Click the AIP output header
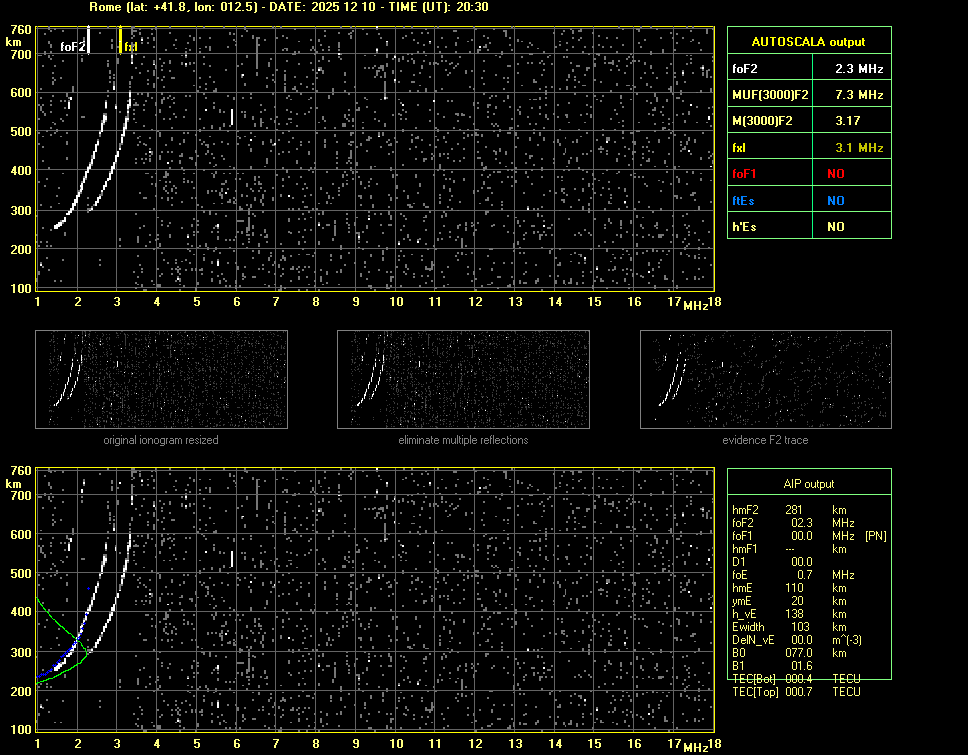 808,483
